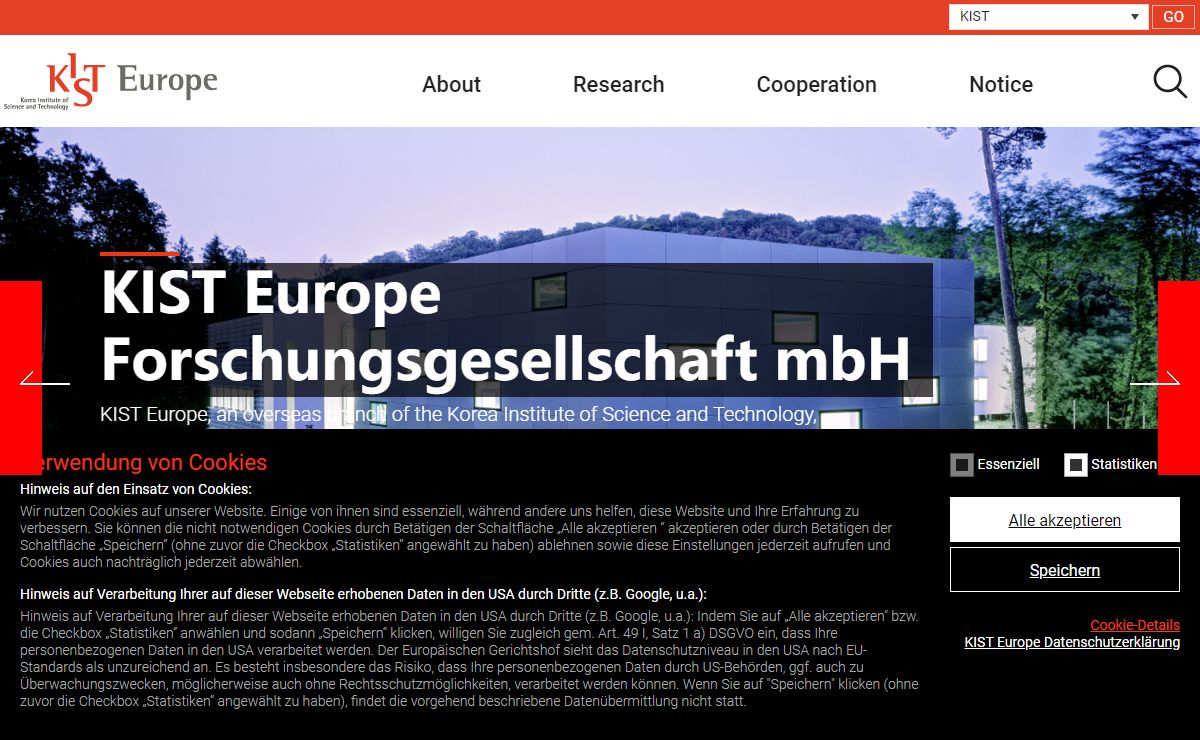The height and width of the screenshot is (740, 1200).
Task: Go to previous slide arrow
Action: pyautogui.click(x=44, y=378)
